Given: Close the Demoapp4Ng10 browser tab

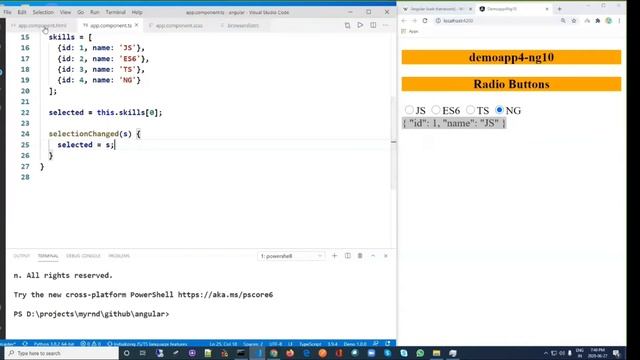Looking at the screenshot, I should click(547, 9).
